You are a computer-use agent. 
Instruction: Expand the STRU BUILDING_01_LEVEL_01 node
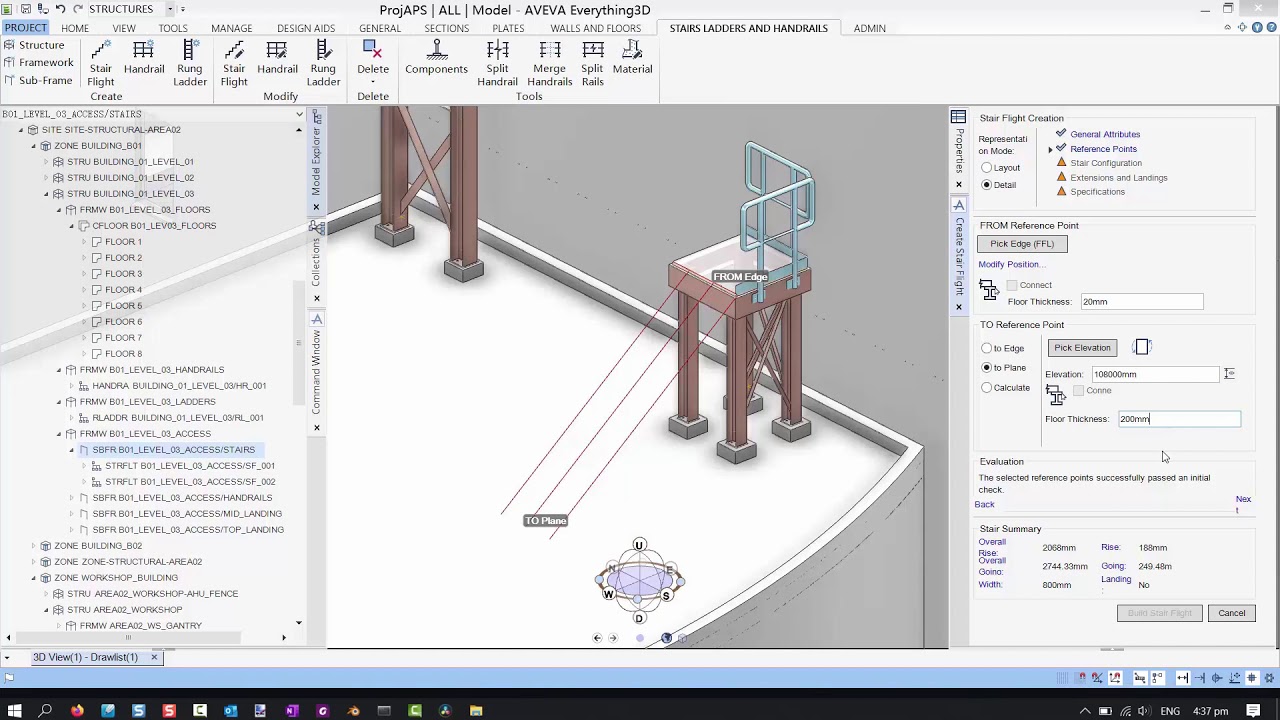(46, 162)
